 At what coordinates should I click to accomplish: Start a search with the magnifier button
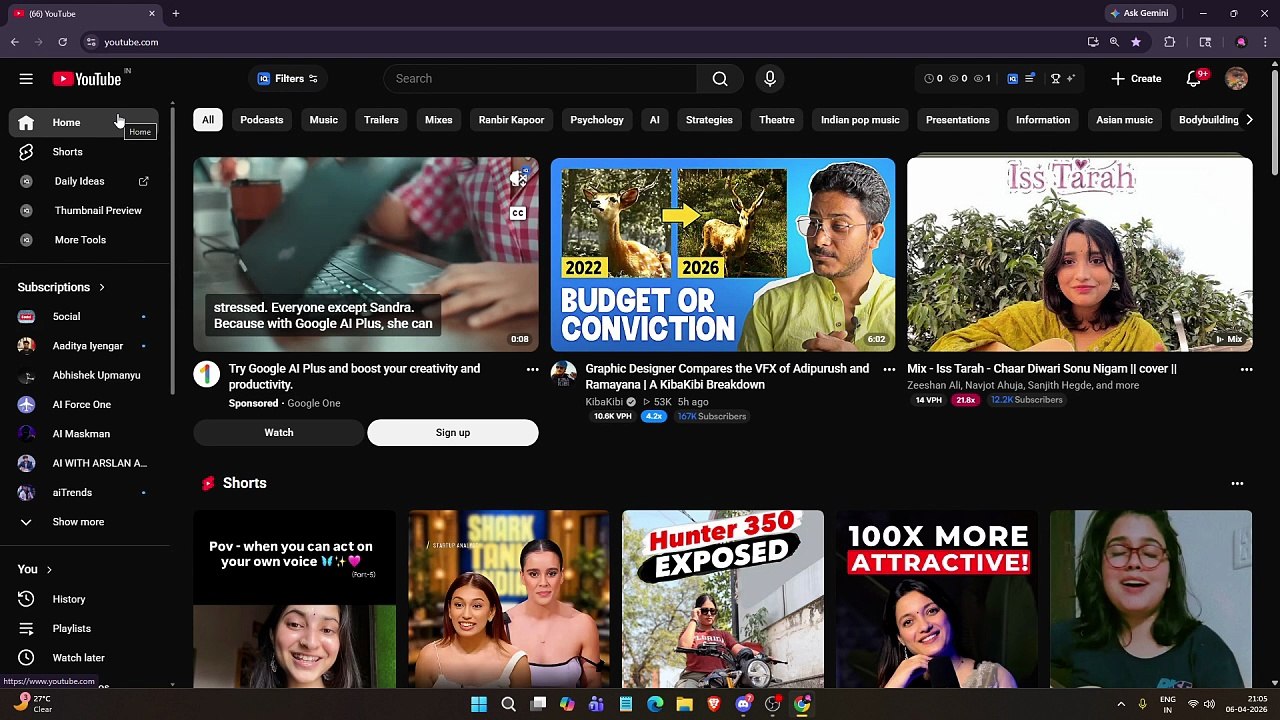pos(720,79)
